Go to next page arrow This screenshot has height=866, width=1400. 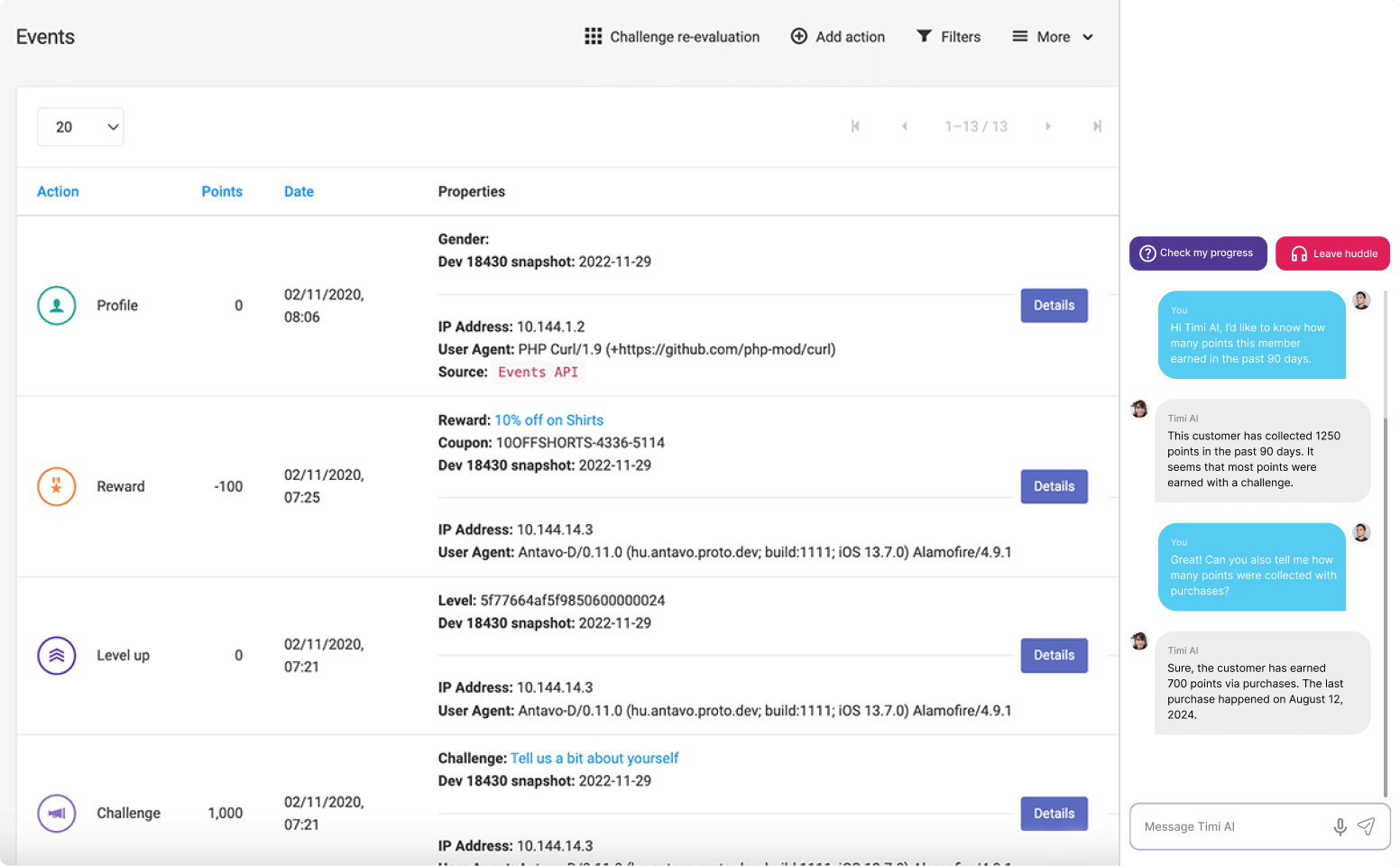click(1047, 126)
